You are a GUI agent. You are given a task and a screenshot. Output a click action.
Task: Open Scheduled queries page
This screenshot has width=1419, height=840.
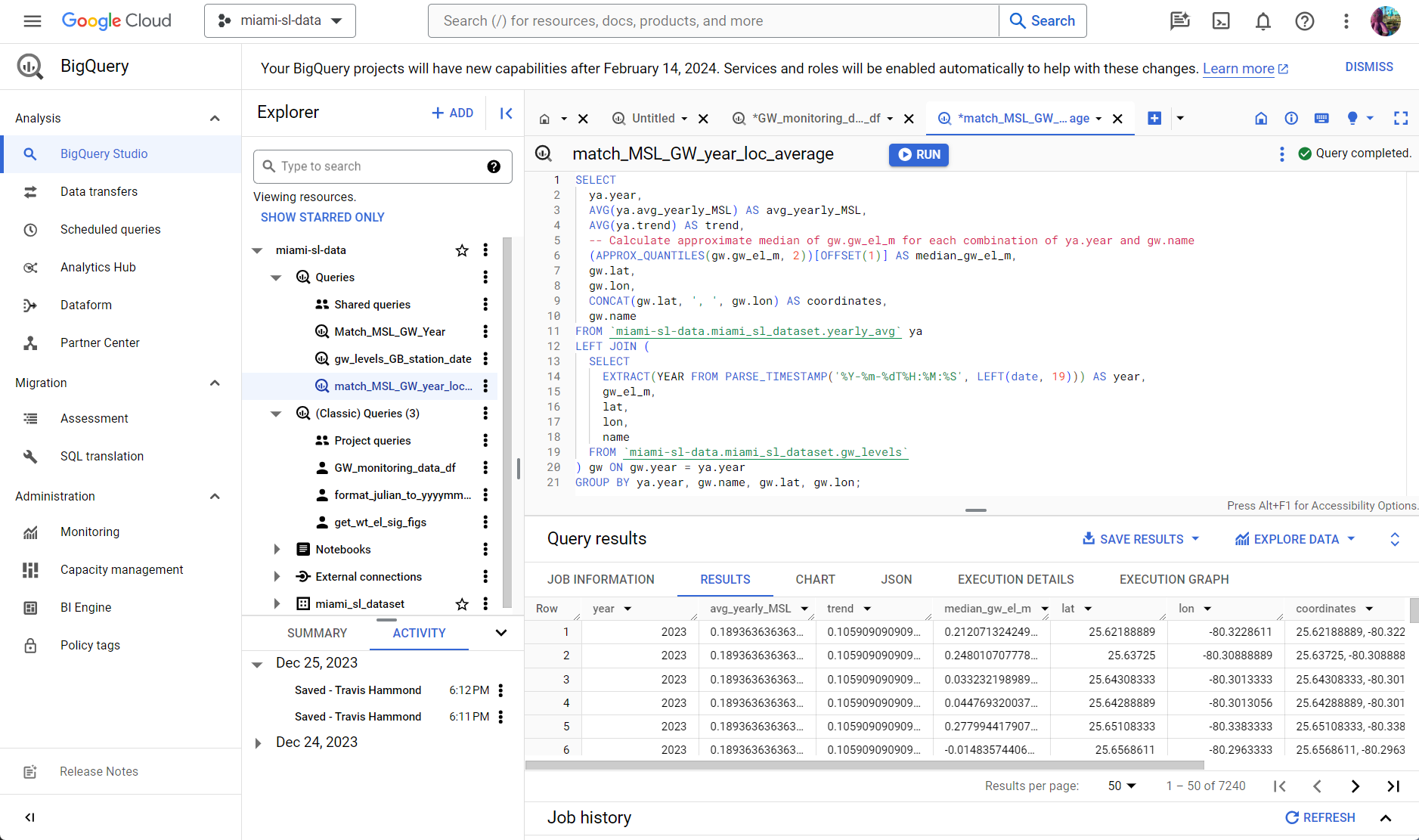click(110, 229)
